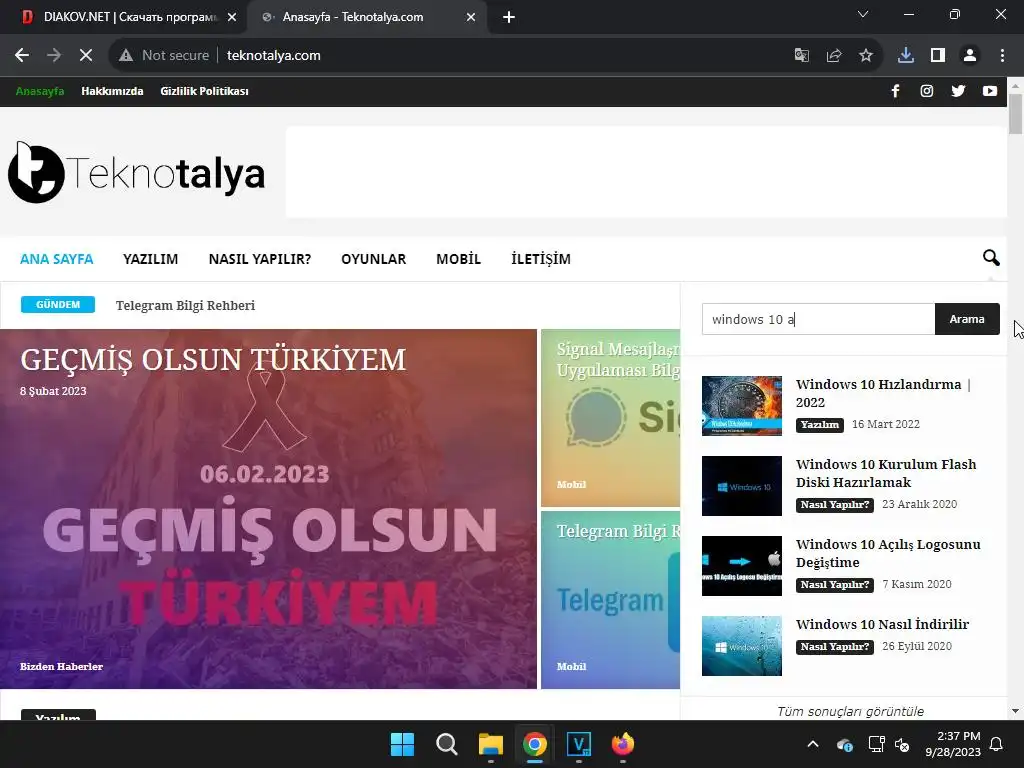Open the Chrome downloads icon

point(906,56)
